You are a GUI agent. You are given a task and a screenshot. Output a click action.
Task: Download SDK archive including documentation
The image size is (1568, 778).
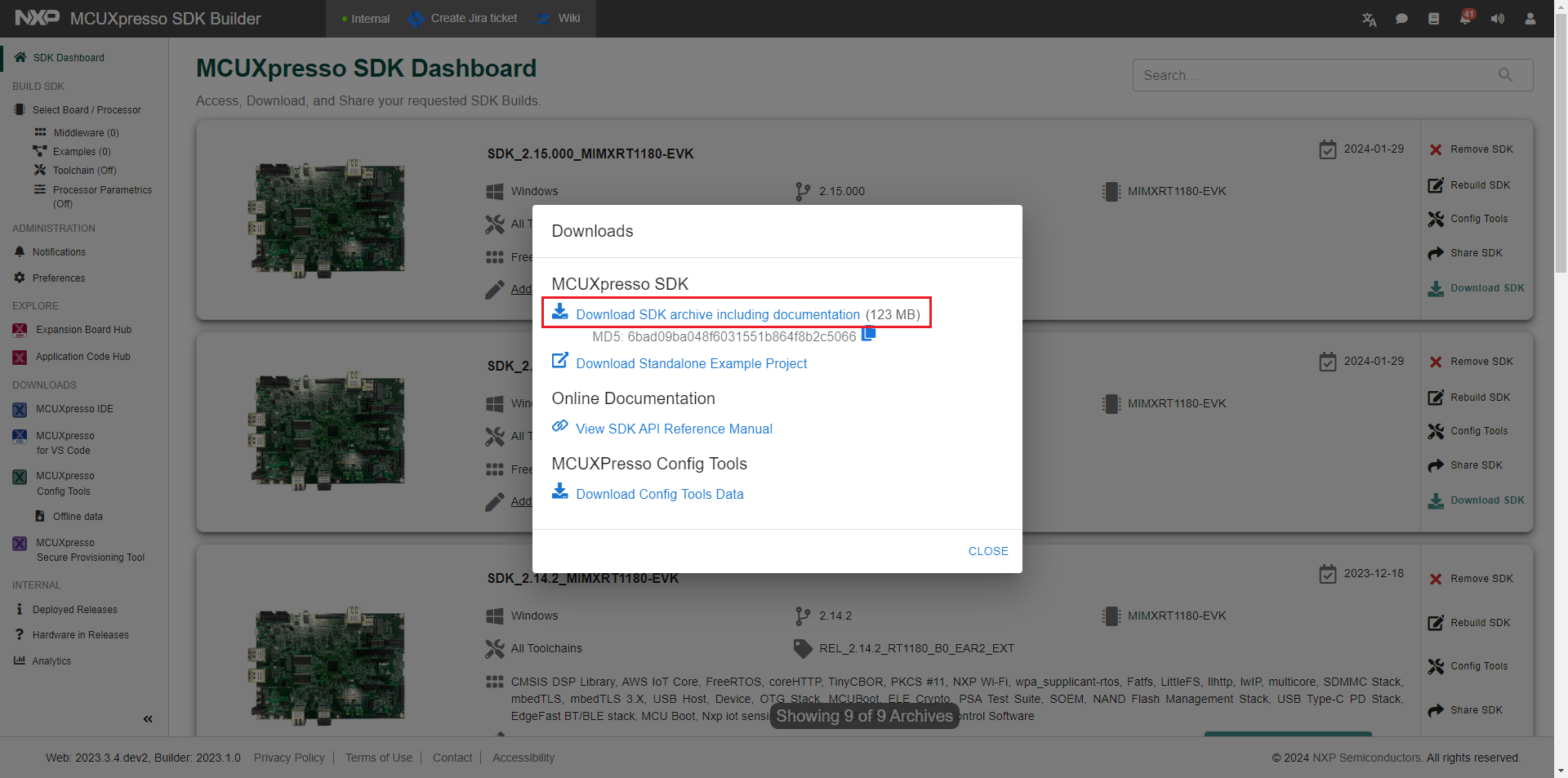[x=717, y=314]
